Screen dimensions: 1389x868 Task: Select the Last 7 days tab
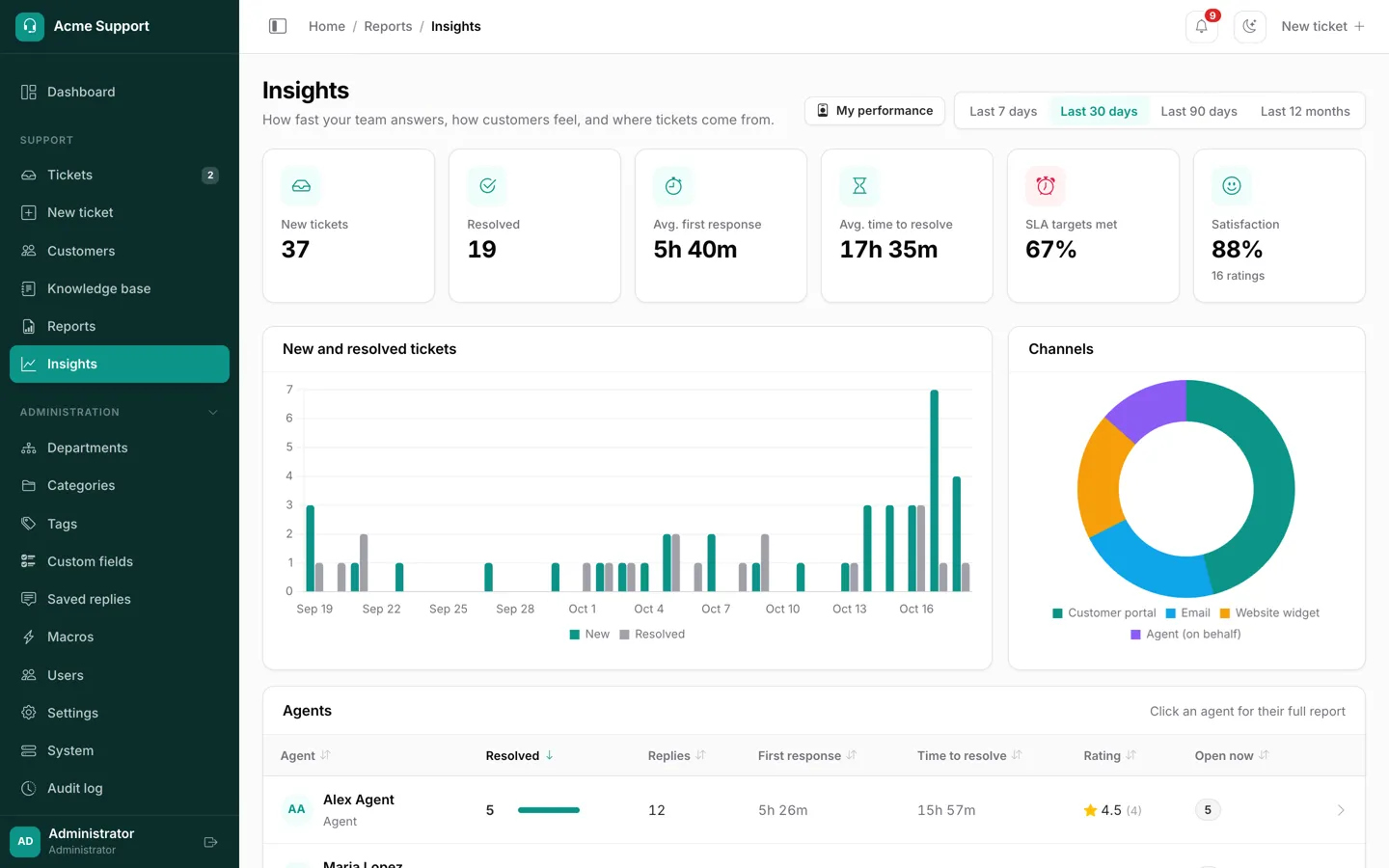click(x=1003, y=111)
